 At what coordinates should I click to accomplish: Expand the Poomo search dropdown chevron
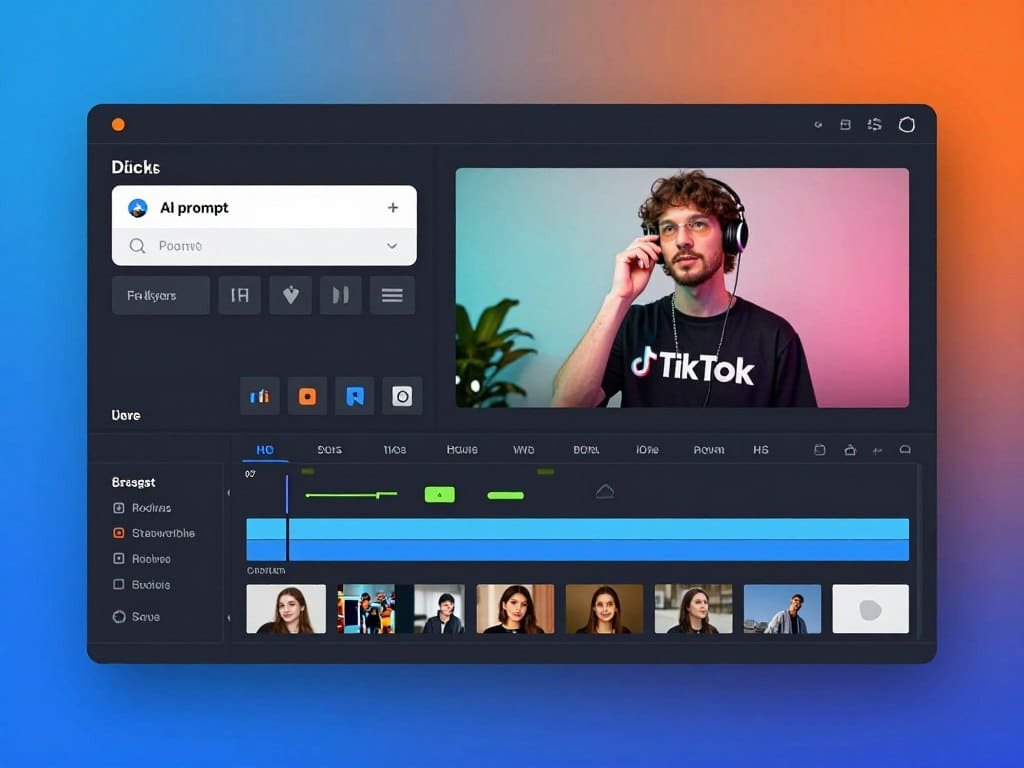pos(392,246)
